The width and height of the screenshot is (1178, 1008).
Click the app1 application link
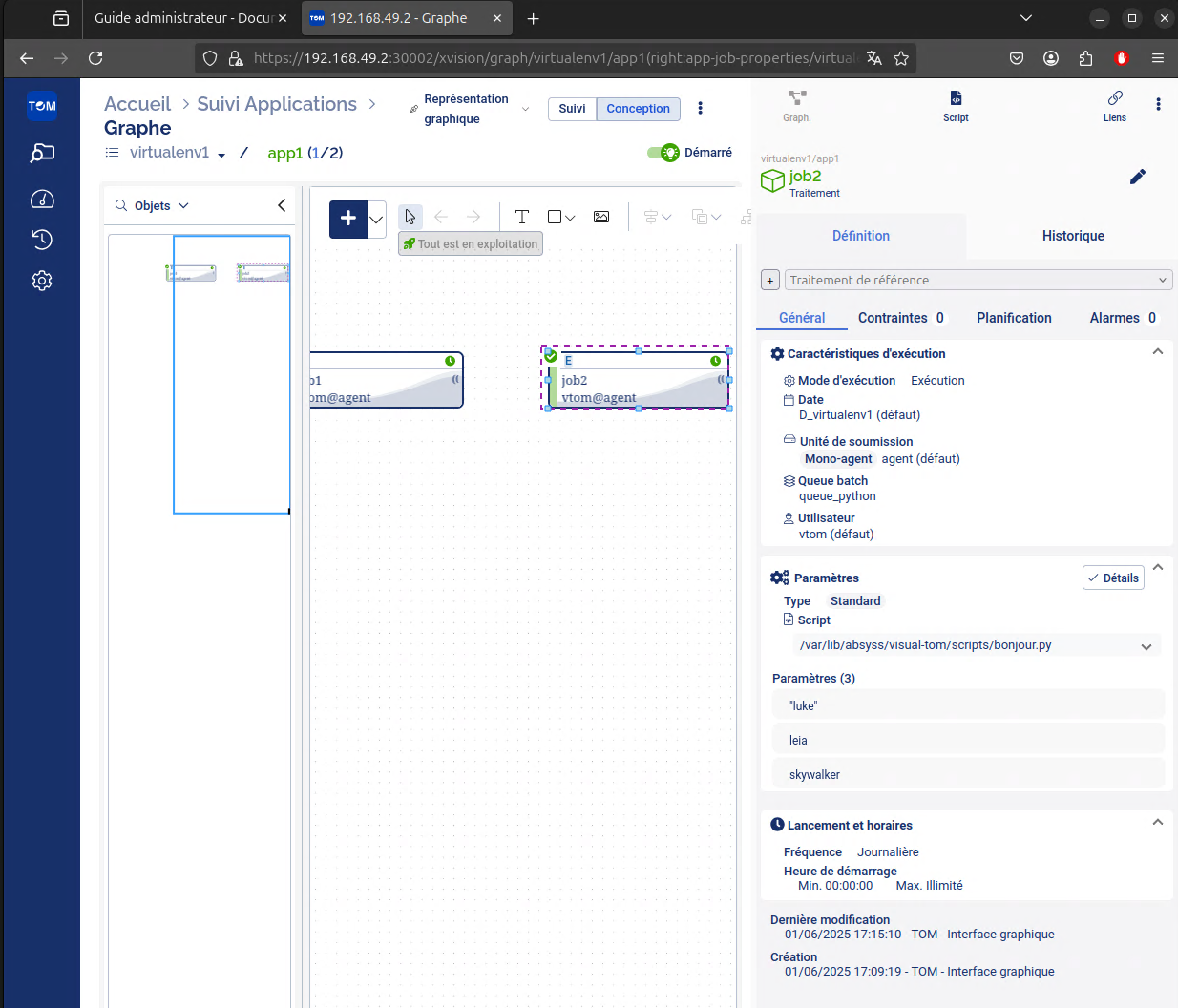click(284, 153)
